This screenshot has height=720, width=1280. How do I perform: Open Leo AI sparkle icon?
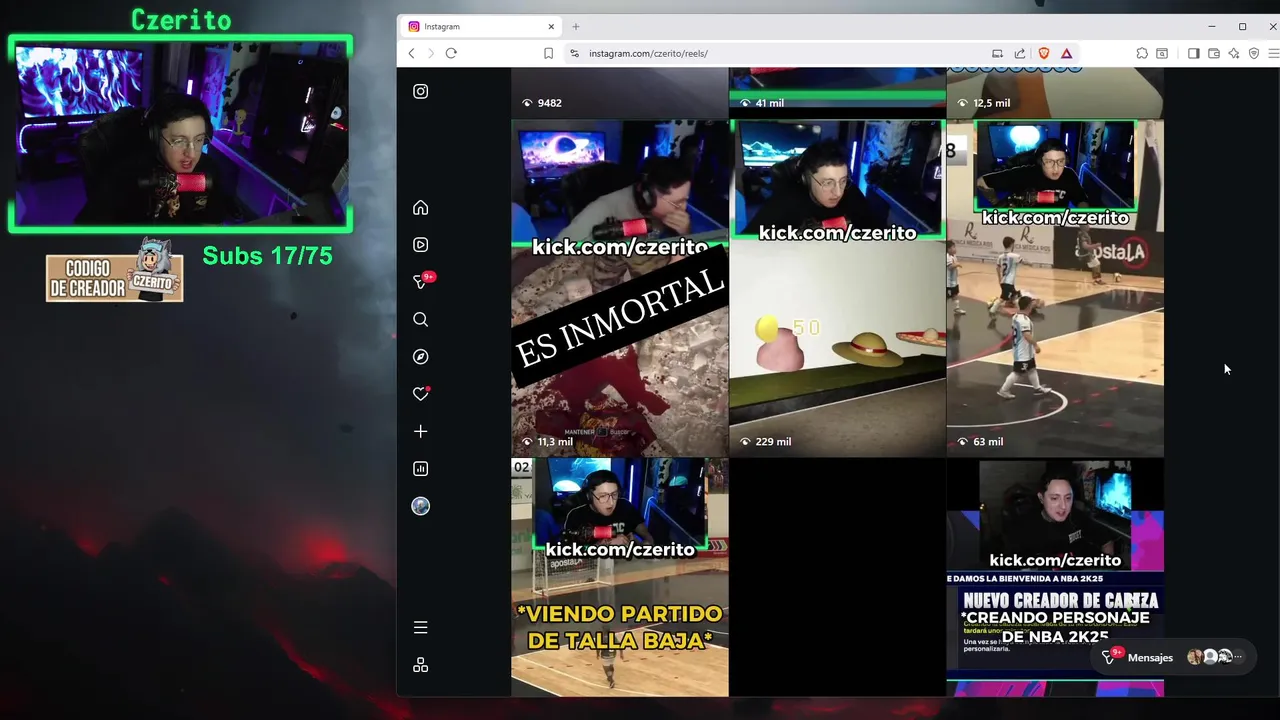coord(1234,53)
